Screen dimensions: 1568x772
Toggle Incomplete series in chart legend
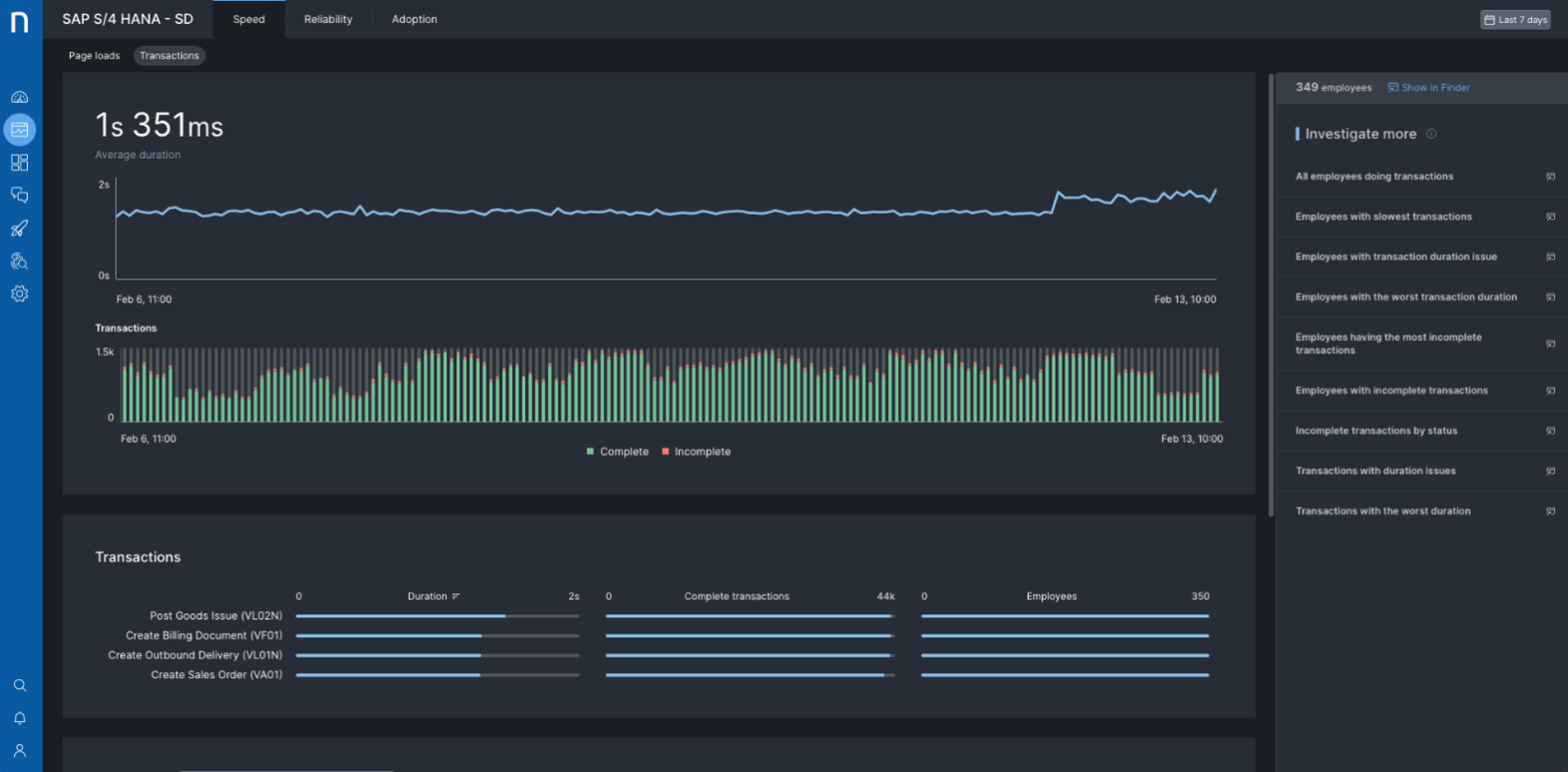click(696, 451)
